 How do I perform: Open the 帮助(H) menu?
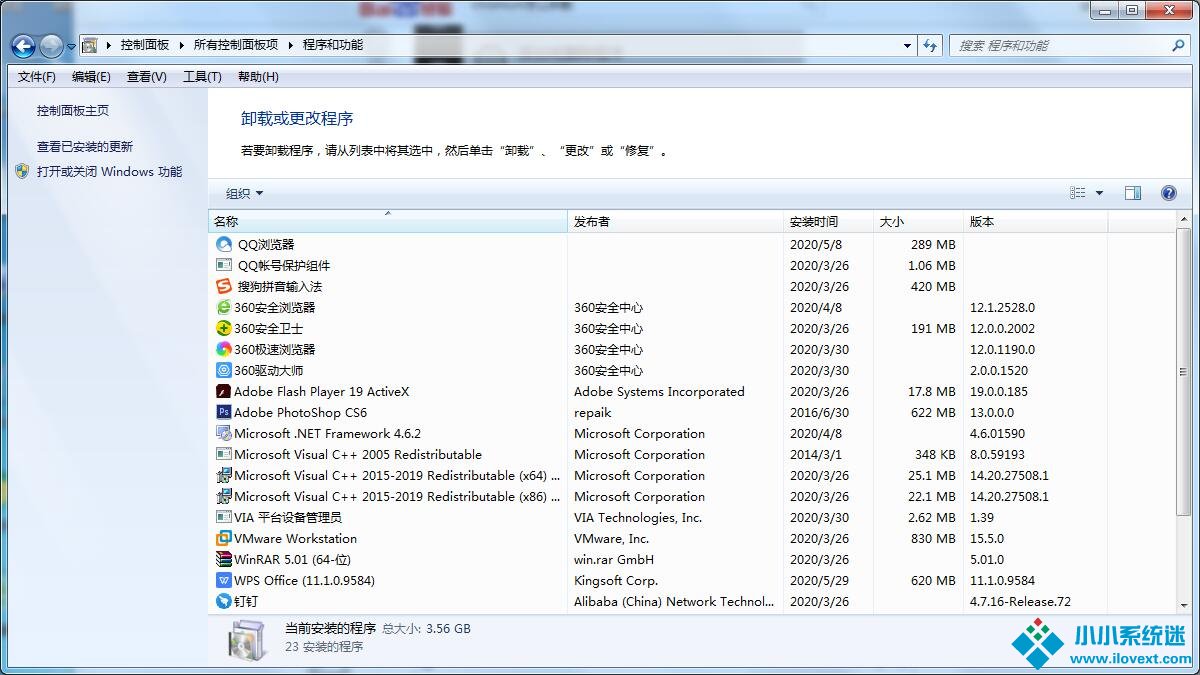coord(258,77)
